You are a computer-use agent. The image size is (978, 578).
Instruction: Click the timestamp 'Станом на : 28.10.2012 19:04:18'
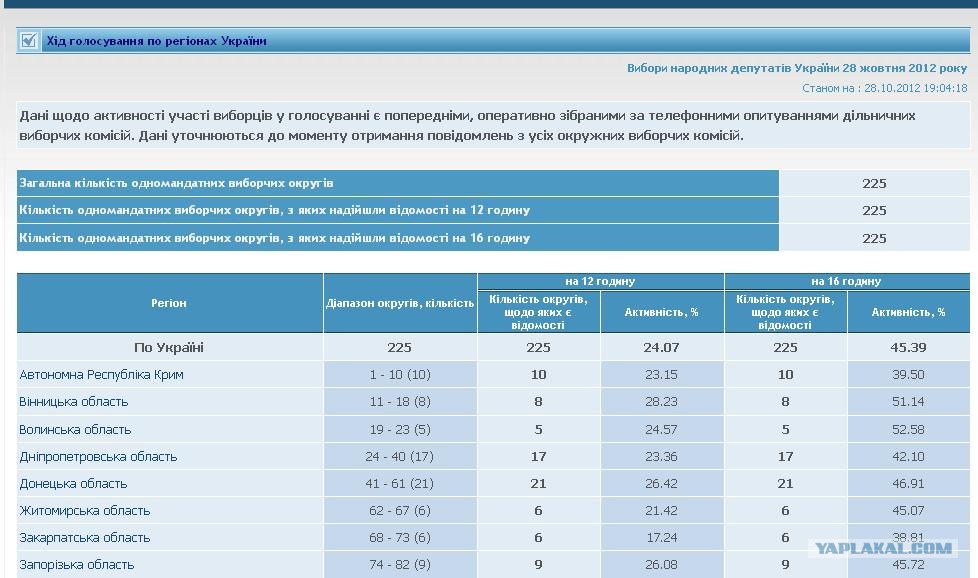coord(884,88)
